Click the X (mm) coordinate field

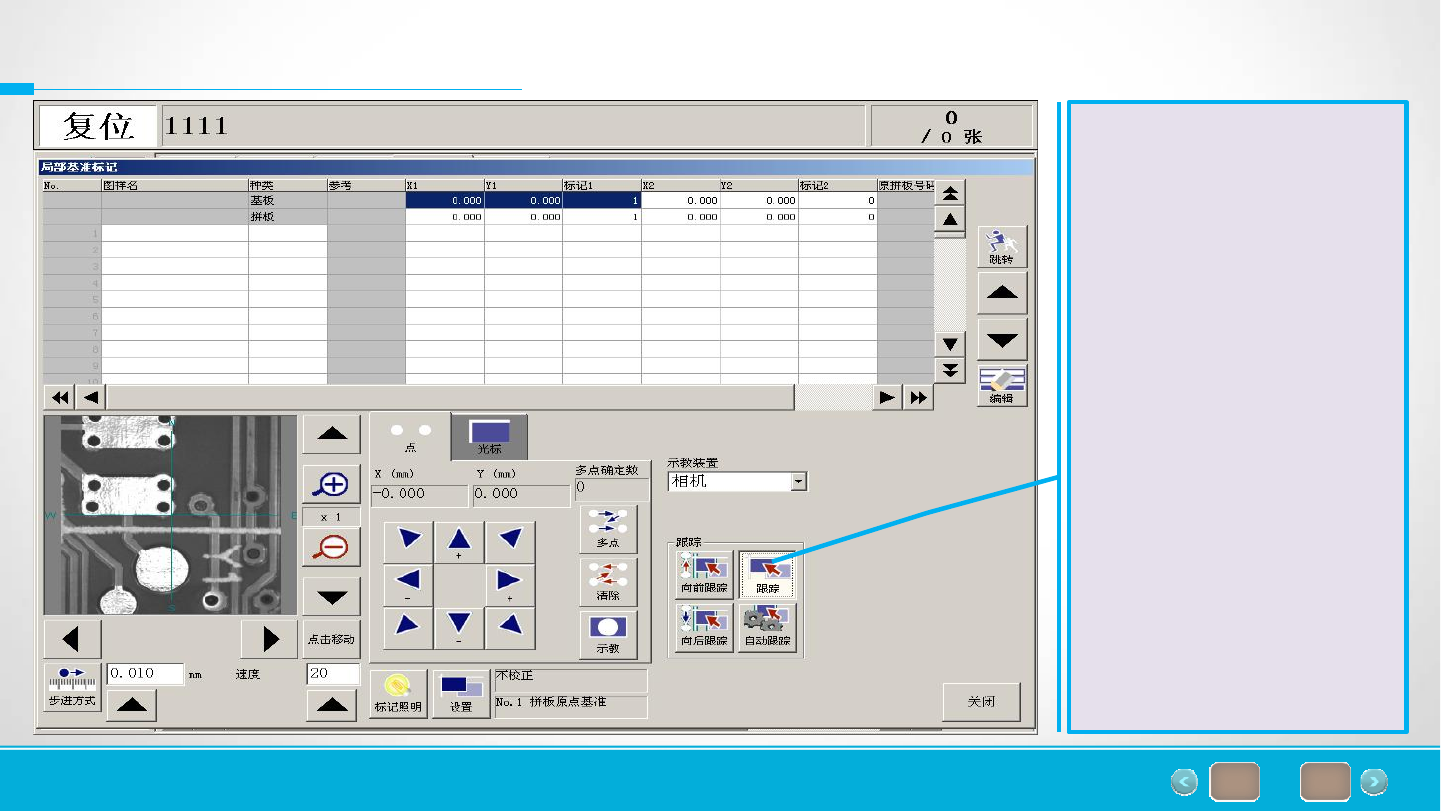[419, 495]
